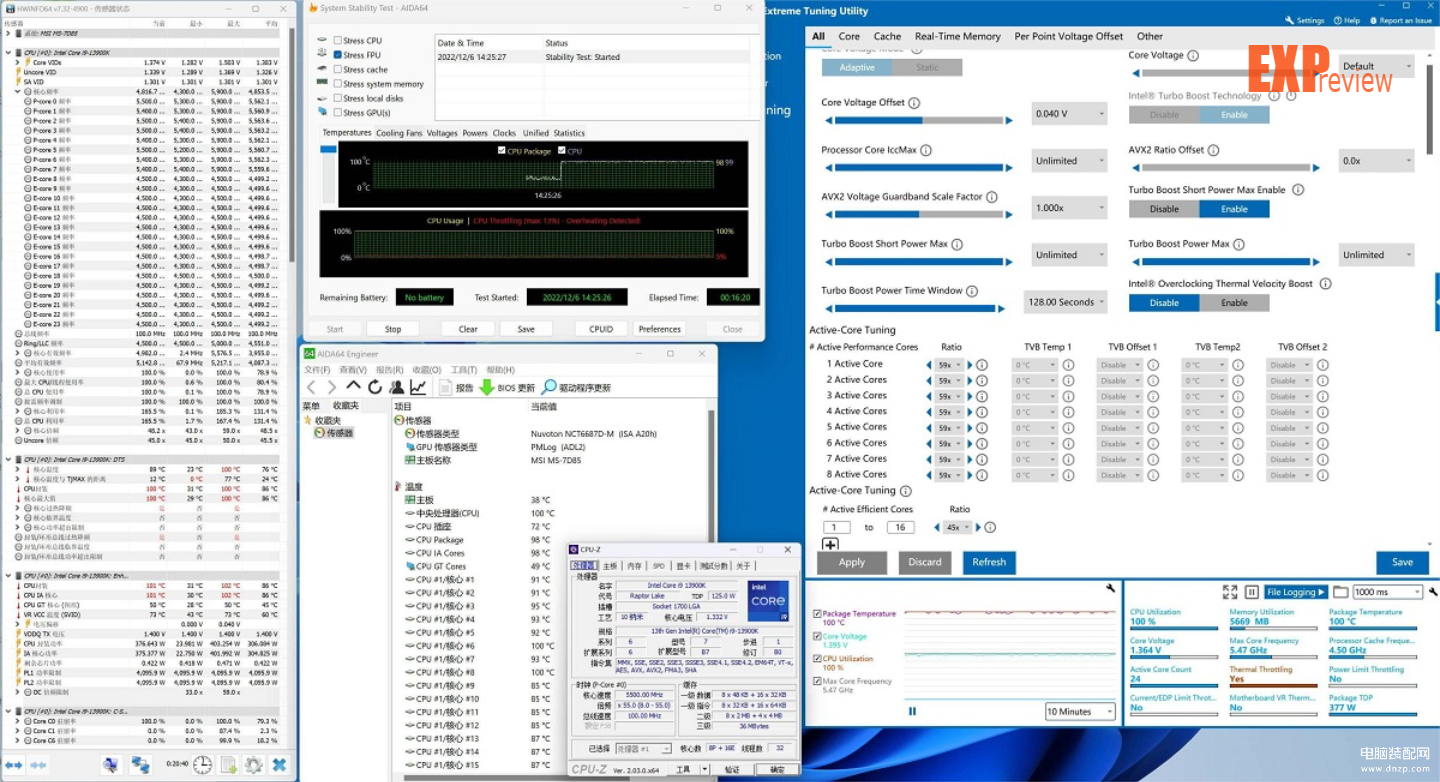The width and height of the screenshot is (1440, 782).
Task: Toggle the CPU Package checkbox in temperature graph
Action: click(501, 150)
